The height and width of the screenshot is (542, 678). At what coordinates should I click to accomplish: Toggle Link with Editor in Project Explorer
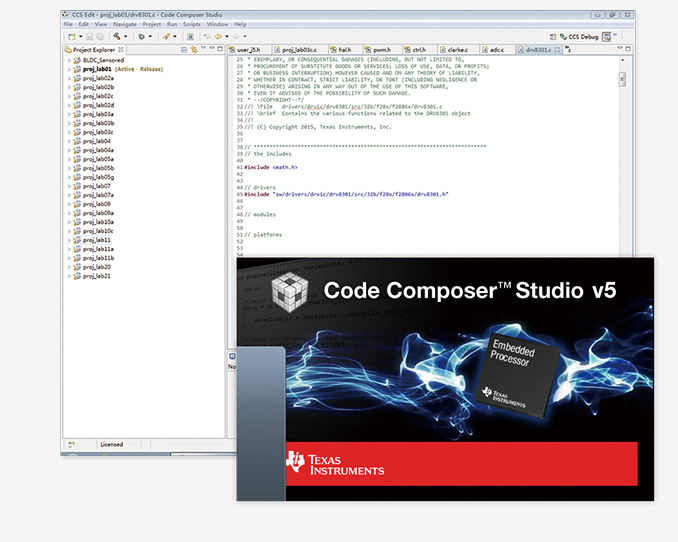click(x=194, y=50)
